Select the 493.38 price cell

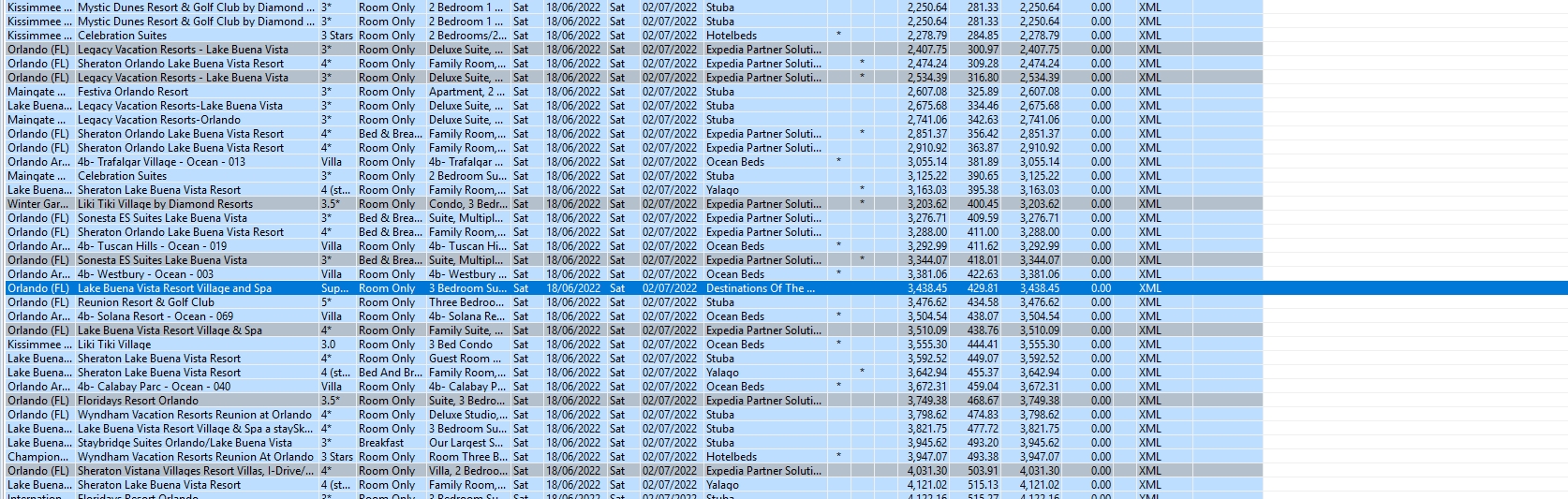tap(983, 457)
